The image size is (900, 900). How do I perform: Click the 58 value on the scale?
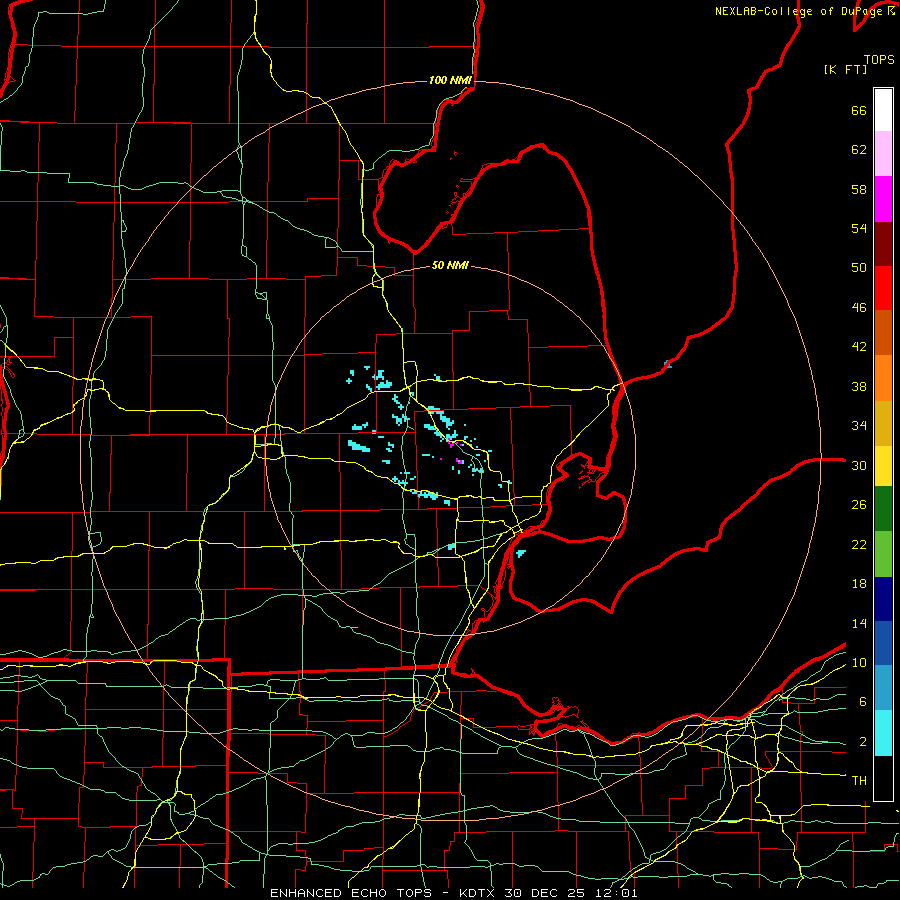(859, 189)
